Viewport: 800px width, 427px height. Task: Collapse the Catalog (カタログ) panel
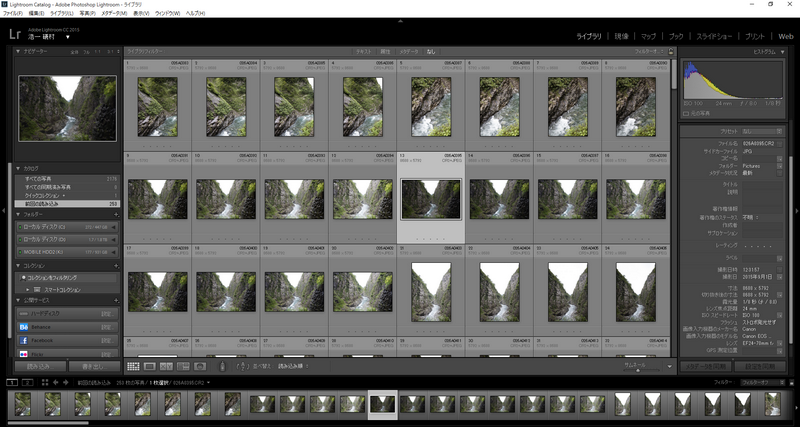18,168
